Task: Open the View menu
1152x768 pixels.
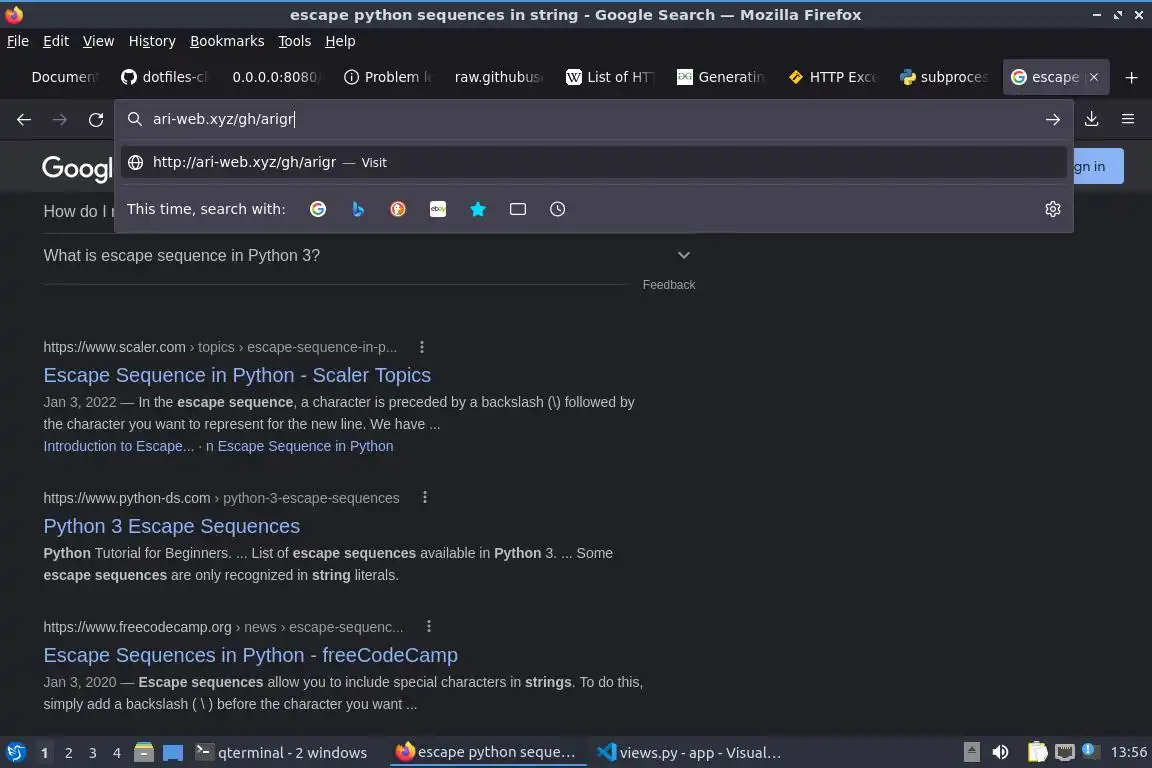Action: (98, 41)
